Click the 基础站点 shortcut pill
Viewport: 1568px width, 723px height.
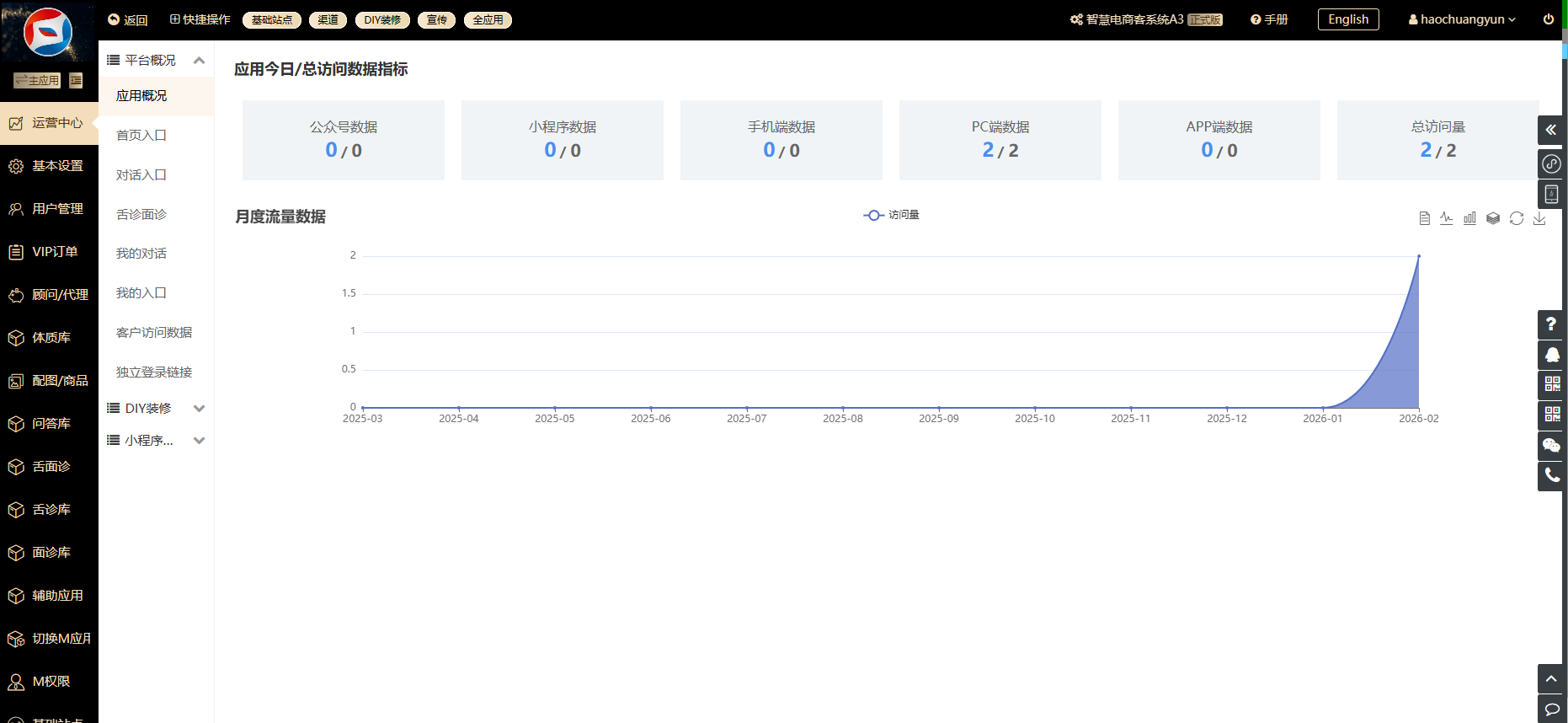pyautogui.click(x=271, y=20)
